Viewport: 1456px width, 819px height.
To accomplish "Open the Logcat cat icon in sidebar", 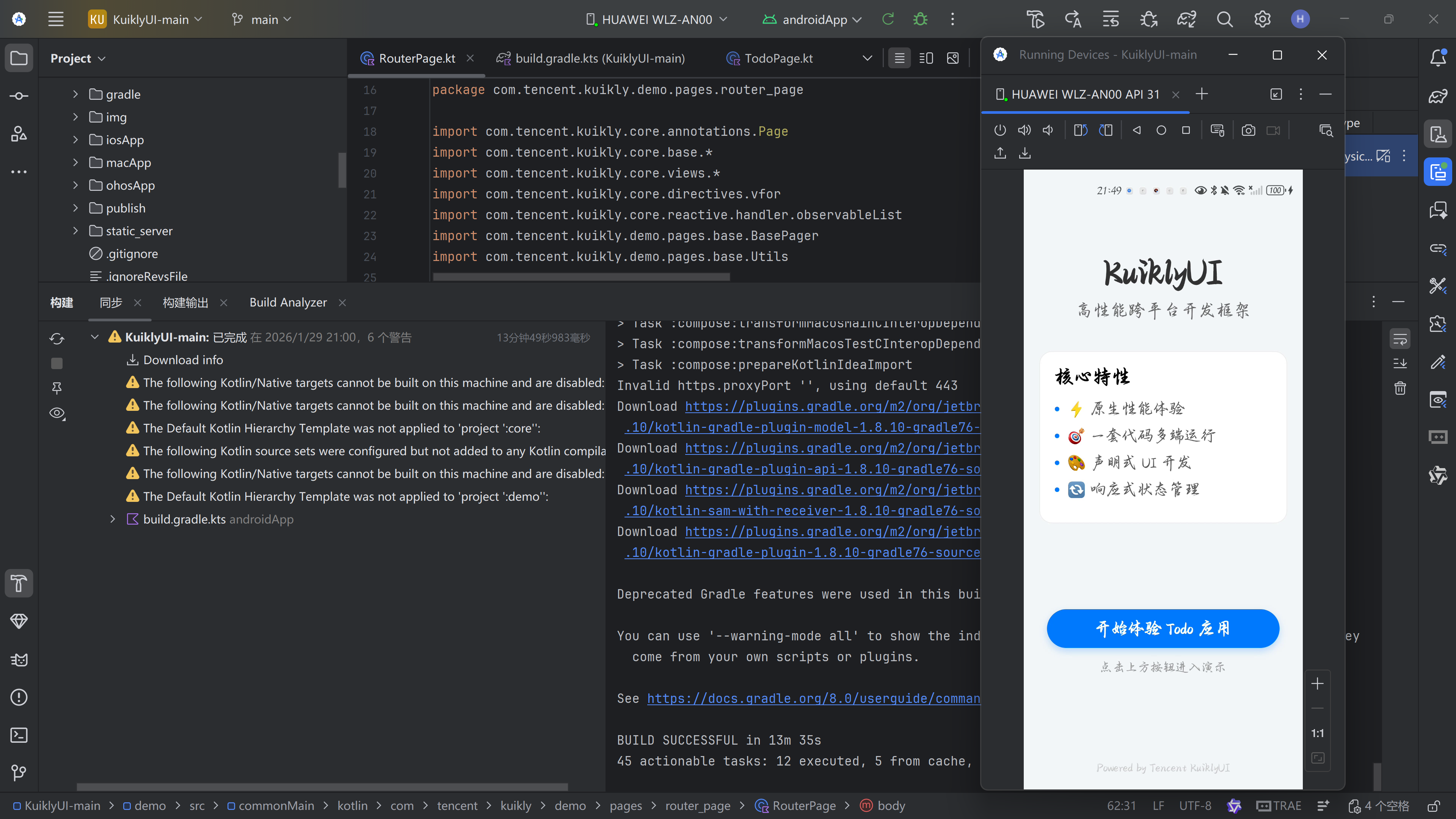I will coord(19,660).
